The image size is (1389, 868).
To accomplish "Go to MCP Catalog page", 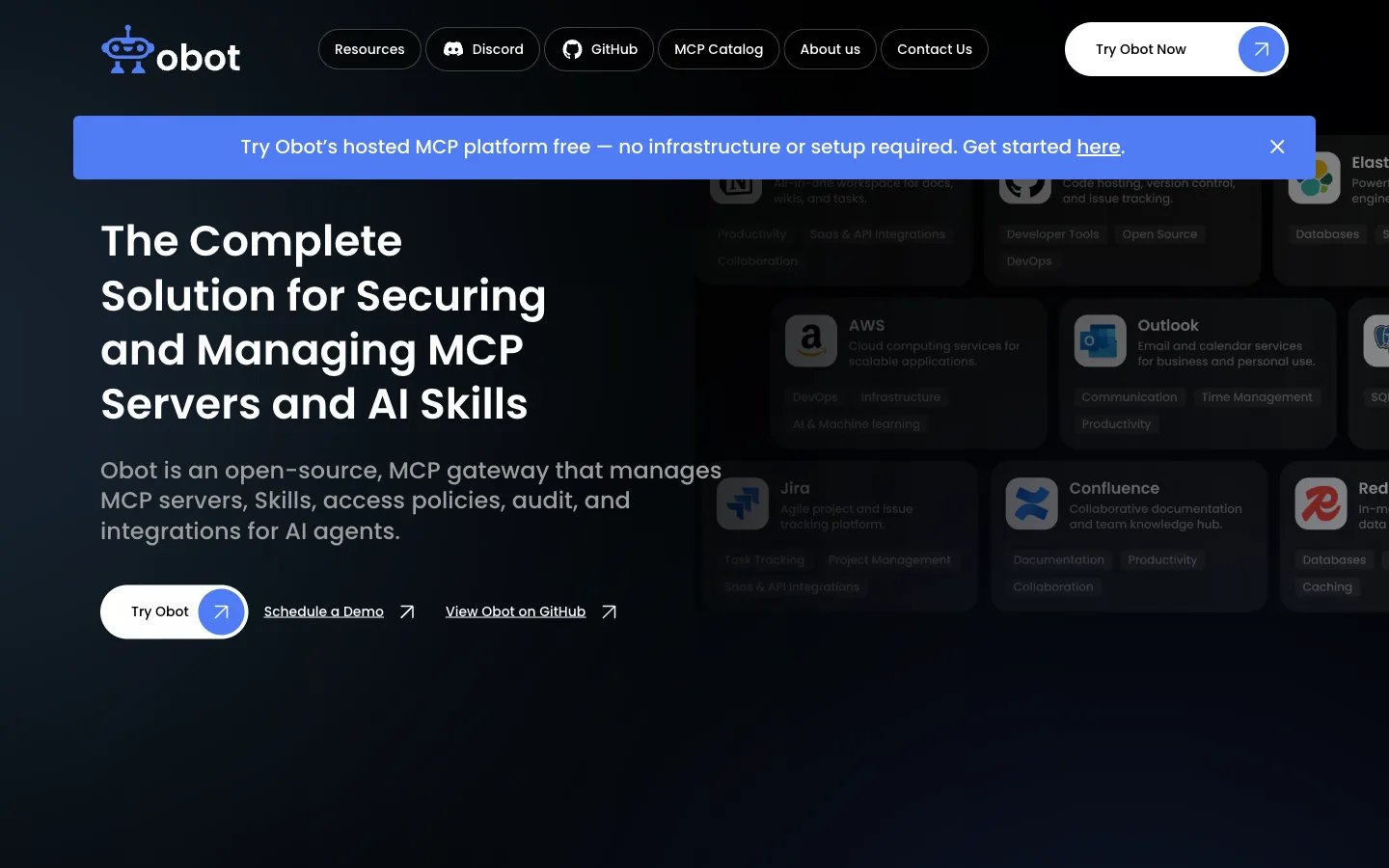I will (719, 49).
